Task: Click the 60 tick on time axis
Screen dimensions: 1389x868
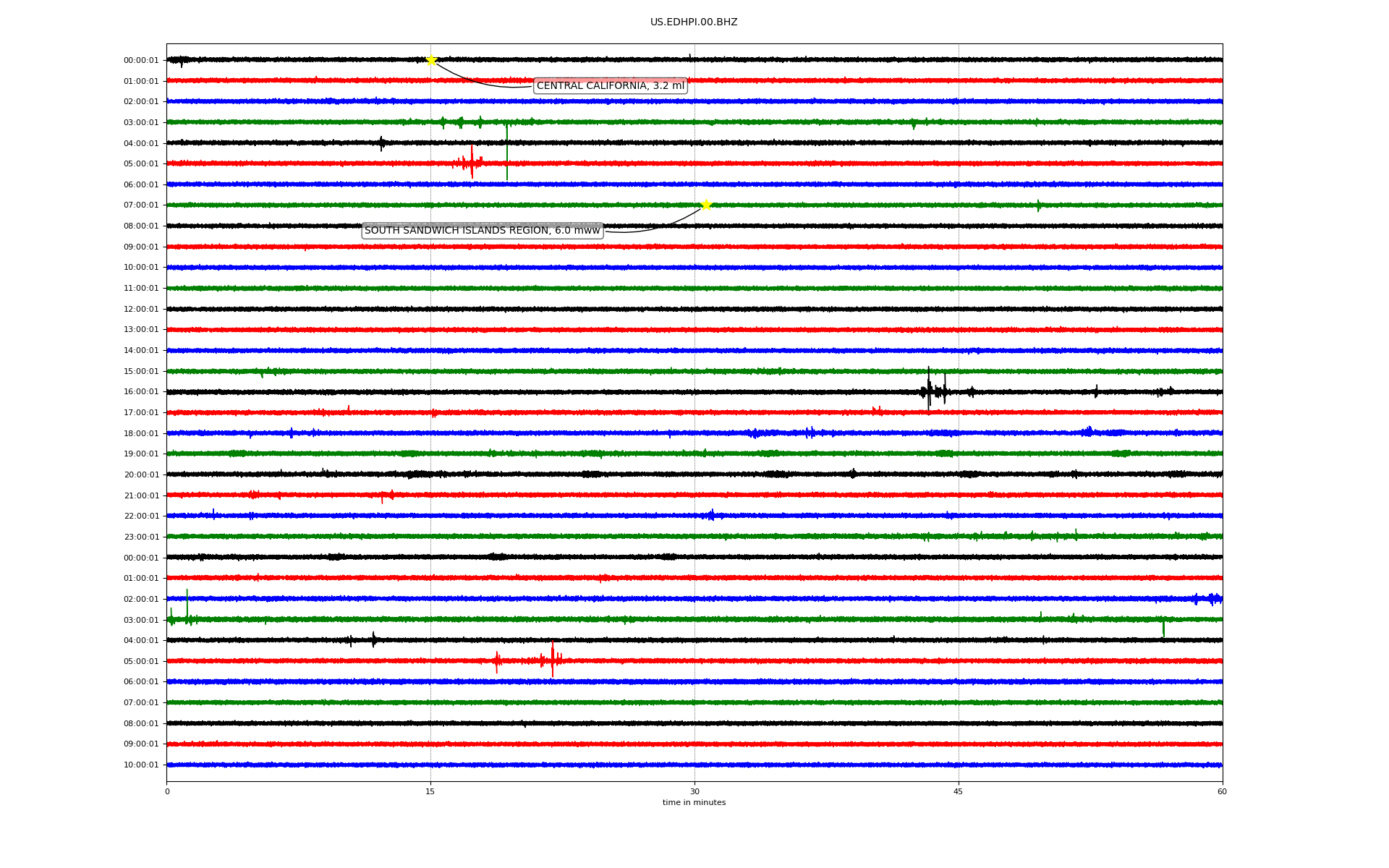Action: [1222, 791]
